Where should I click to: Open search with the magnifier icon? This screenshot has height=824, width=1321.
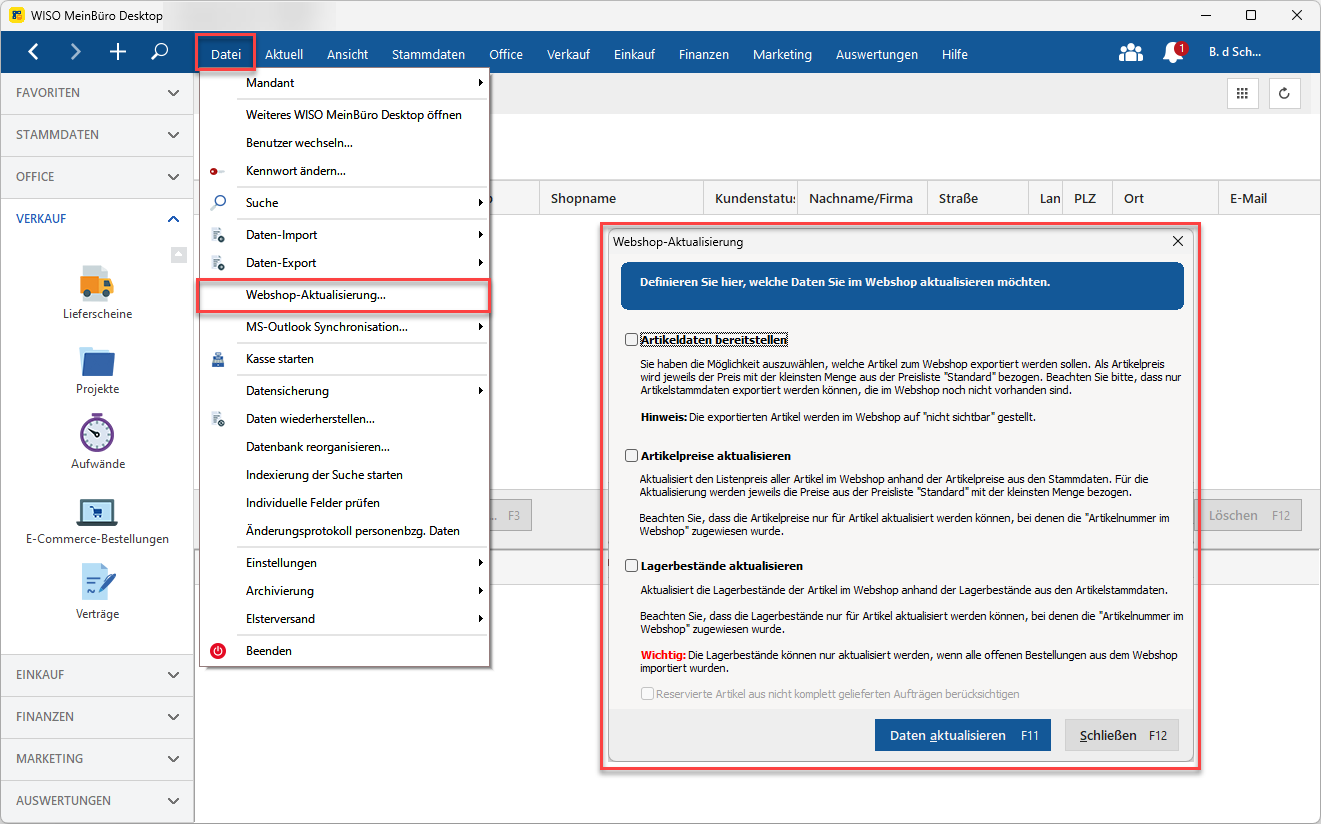click(x=160, y=52)
